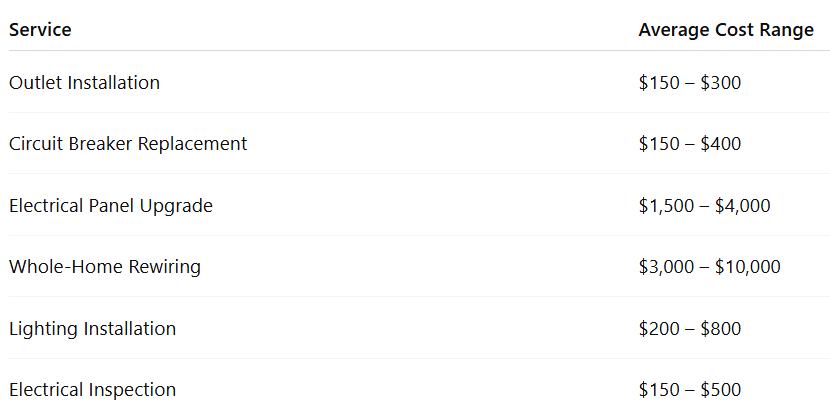
Task: Select the $3,000 – $10,000 cost cell
Action: [x=709, y=267]
